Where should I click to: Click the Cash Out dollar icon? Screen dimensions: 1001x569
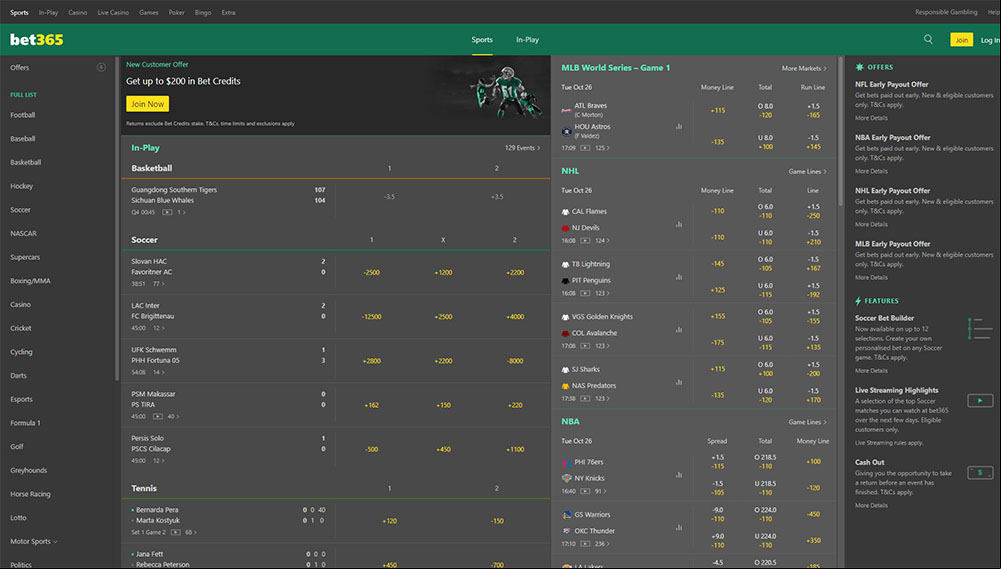click(980, 473)
